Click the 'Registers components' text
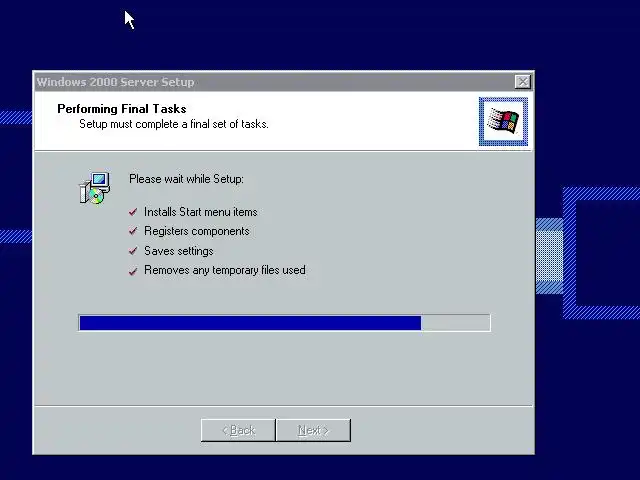 (197, 231)
